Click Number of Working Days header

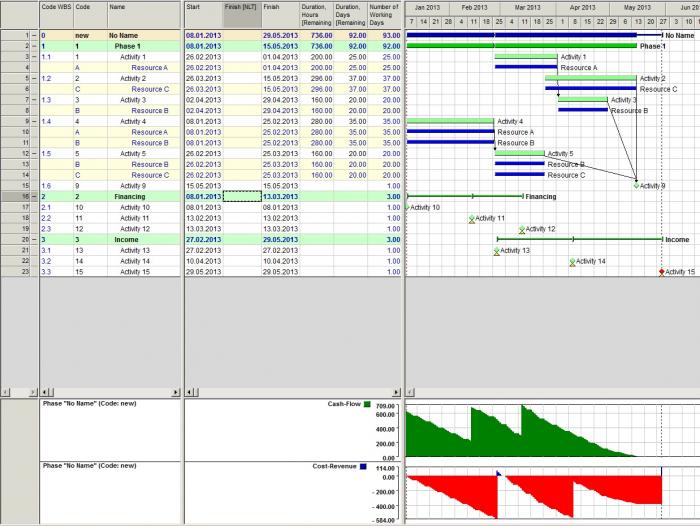(384, 15)
